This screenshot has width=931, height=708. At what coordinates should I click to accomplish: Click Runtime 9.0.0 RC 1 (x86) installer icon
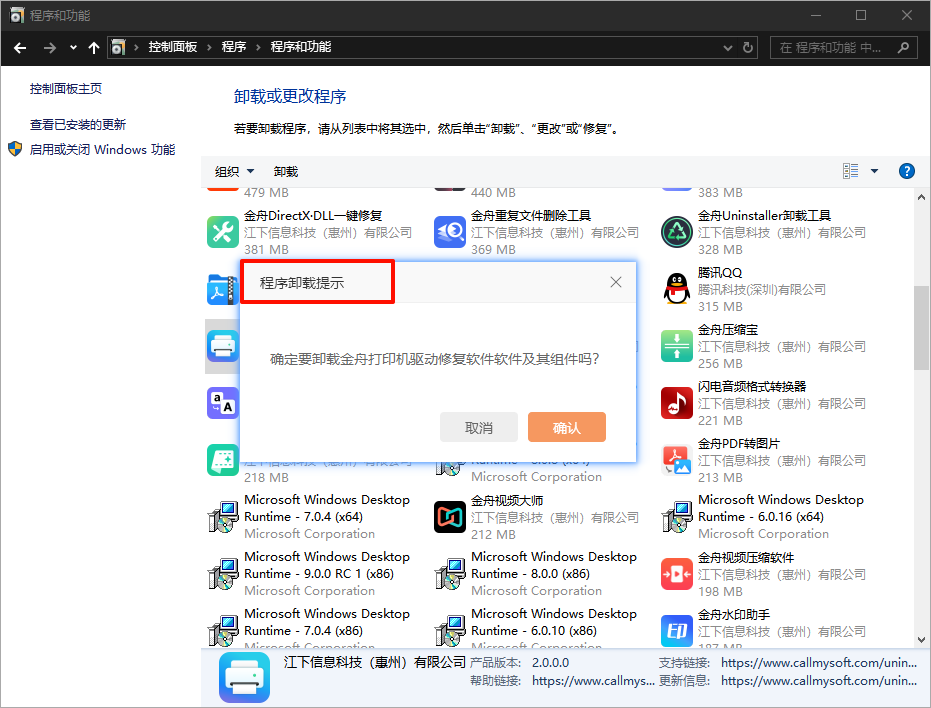coord(223,574)
